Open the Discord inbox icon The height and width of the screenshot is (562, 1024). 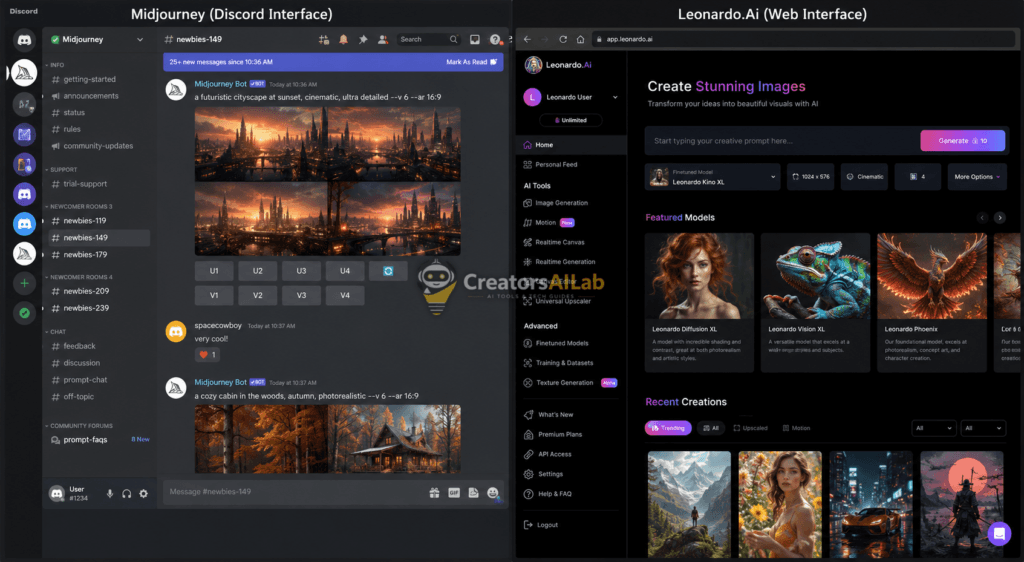pos(475,40)
